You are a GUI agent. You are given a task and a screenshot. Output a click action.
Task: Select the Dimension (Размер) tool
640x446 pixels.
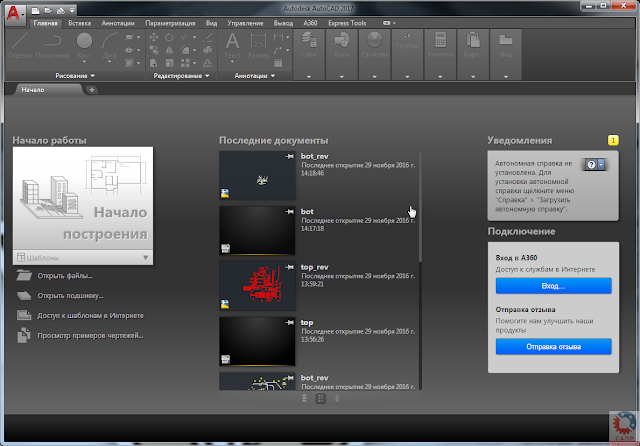[x=258, y=46]
